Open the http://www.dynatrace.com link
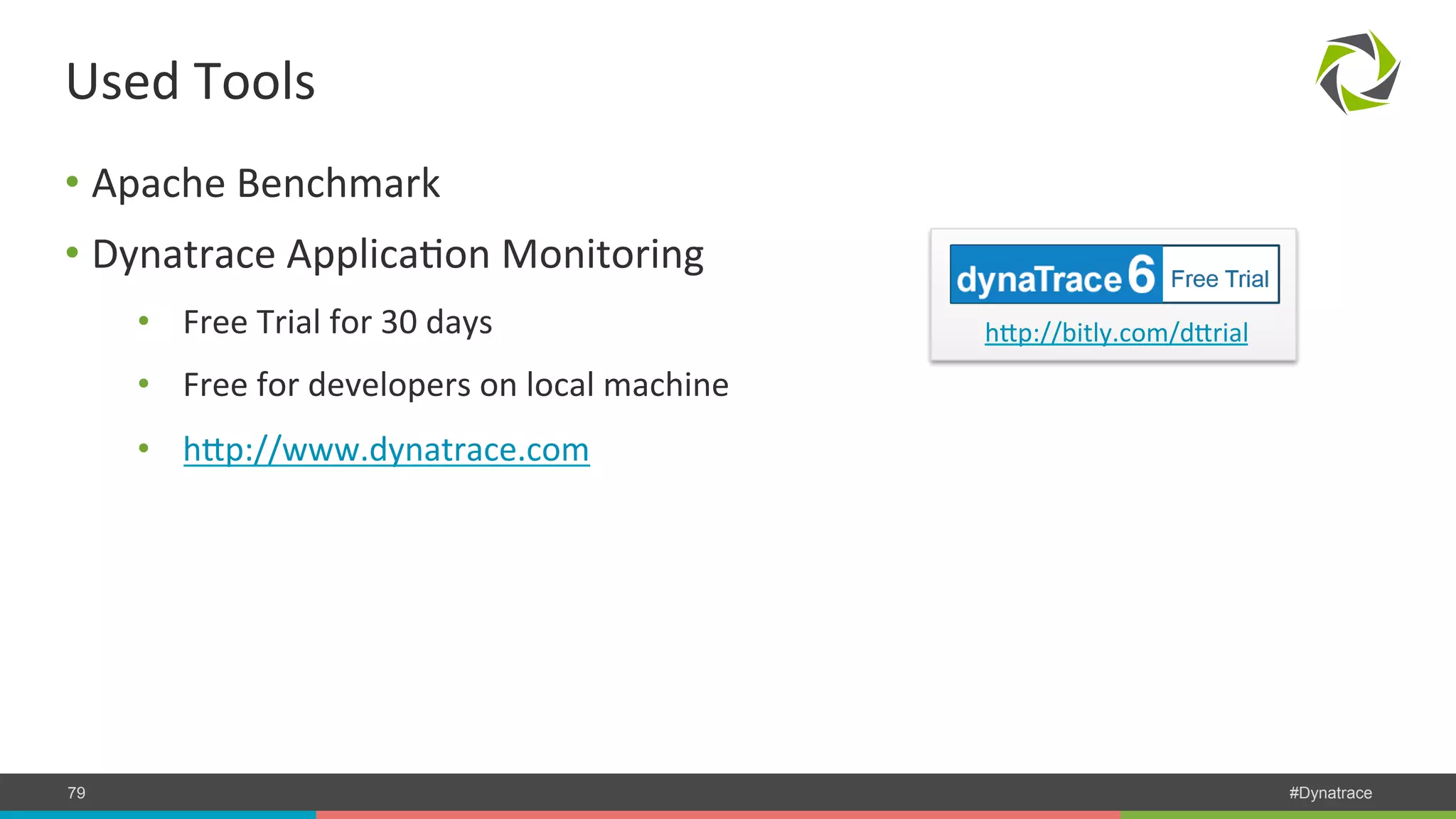 [x=386, y=449]
